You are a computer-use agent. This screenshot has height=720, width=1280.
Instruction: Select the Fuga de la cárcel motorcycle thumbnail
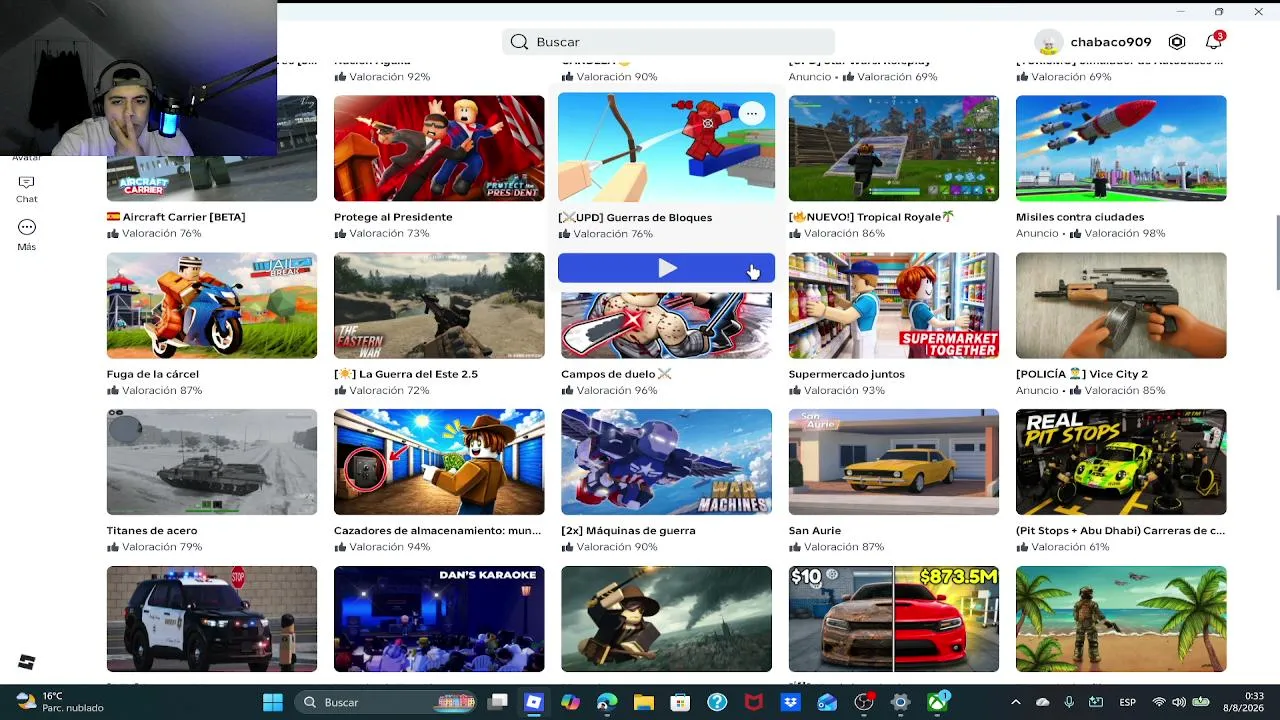tap(212, 305)
